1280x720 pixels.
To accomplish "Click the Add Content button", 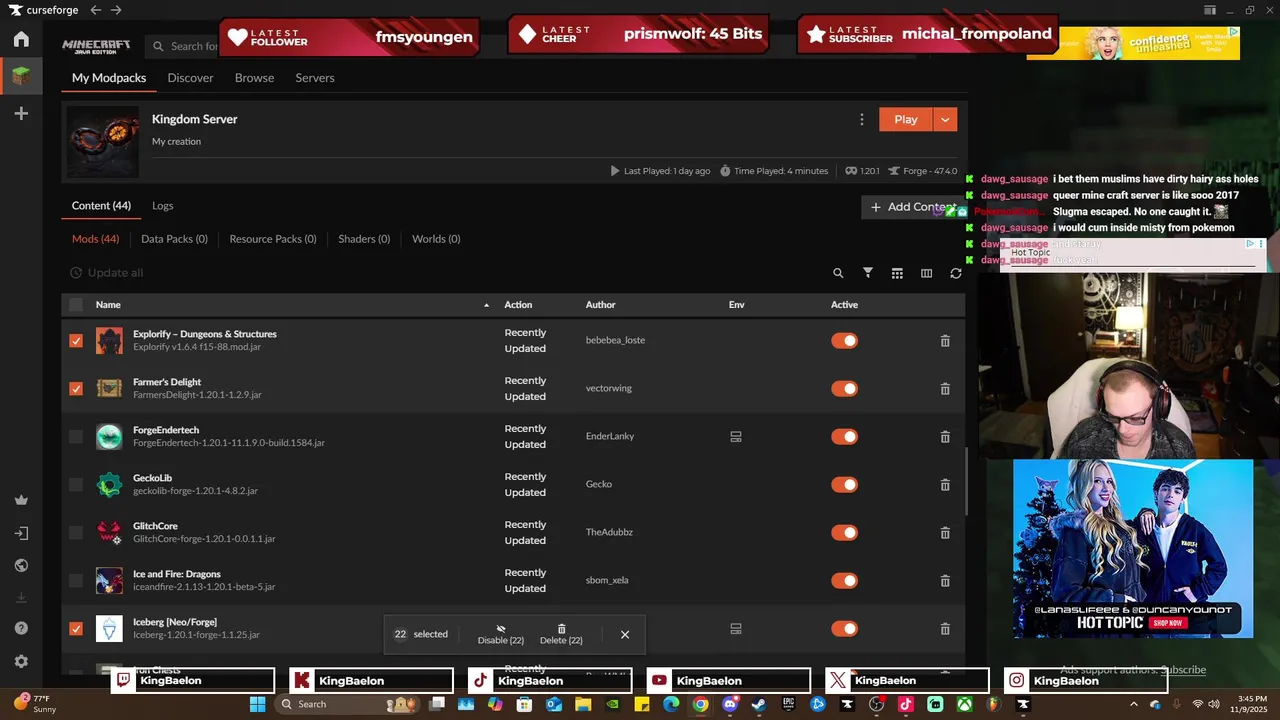I will pos(913,207).
